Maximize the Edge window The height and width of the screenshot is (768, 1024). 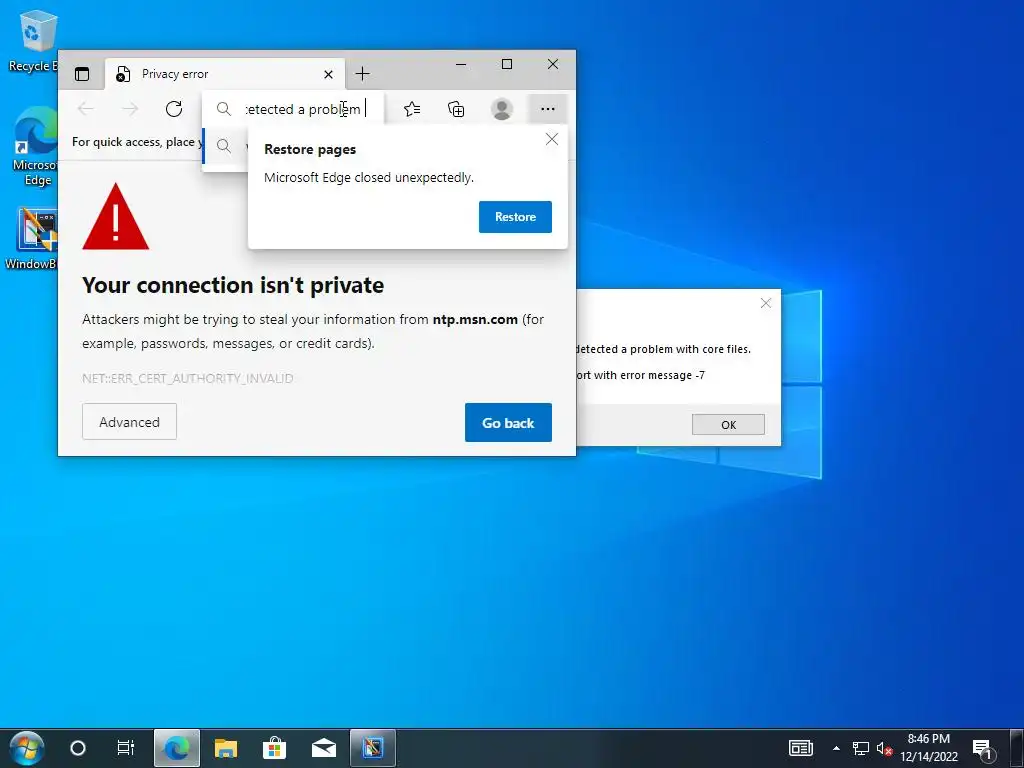point(507,64)
